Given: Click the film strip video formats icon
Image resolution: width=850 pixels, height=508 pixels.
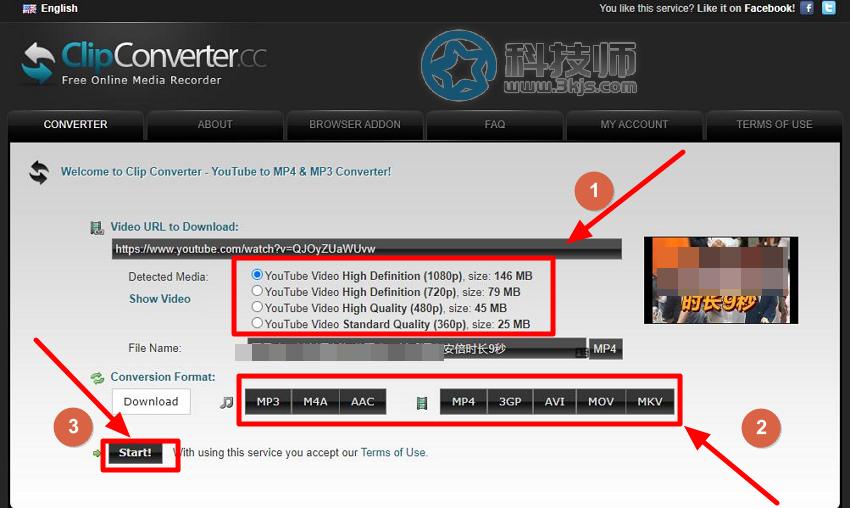Looking at the screenshot, I should [x=422, y=402].
